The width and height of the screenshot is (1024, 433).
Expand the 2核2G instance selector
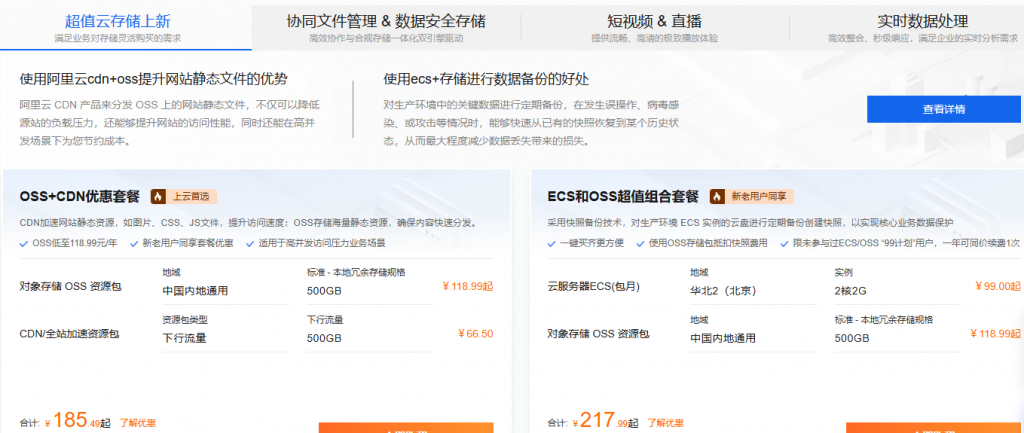(x=897, y=285)
